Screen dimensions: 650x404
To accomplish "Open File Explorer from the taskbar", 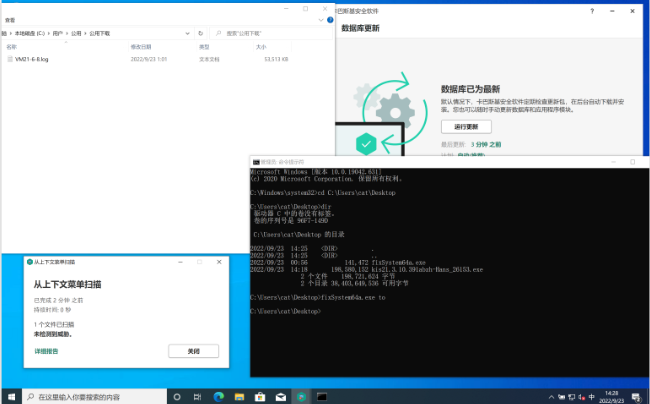I will point(239,397).
